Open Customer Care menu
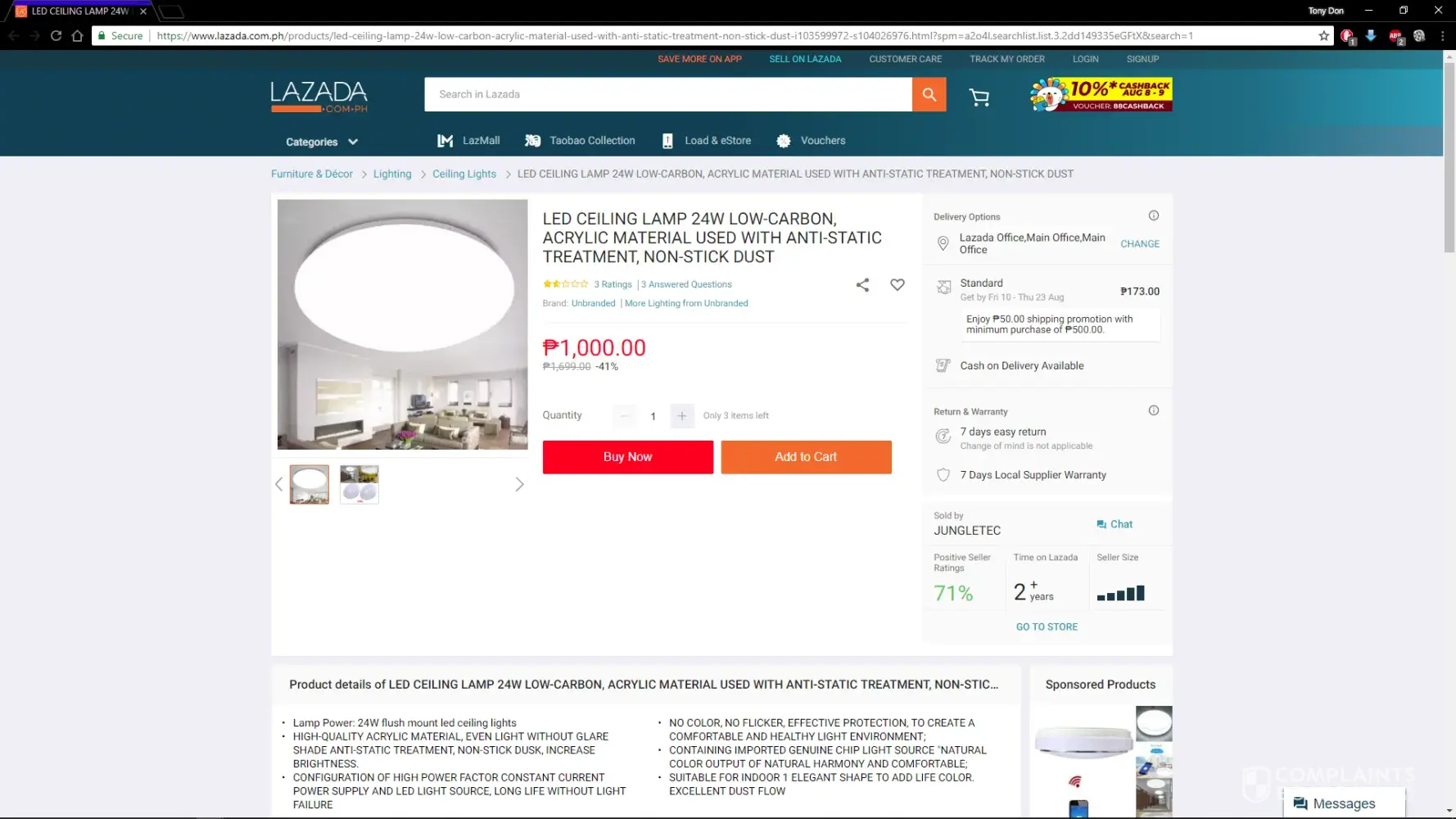Viewport: 1456px width, 819px height. (x=905, y=59)
